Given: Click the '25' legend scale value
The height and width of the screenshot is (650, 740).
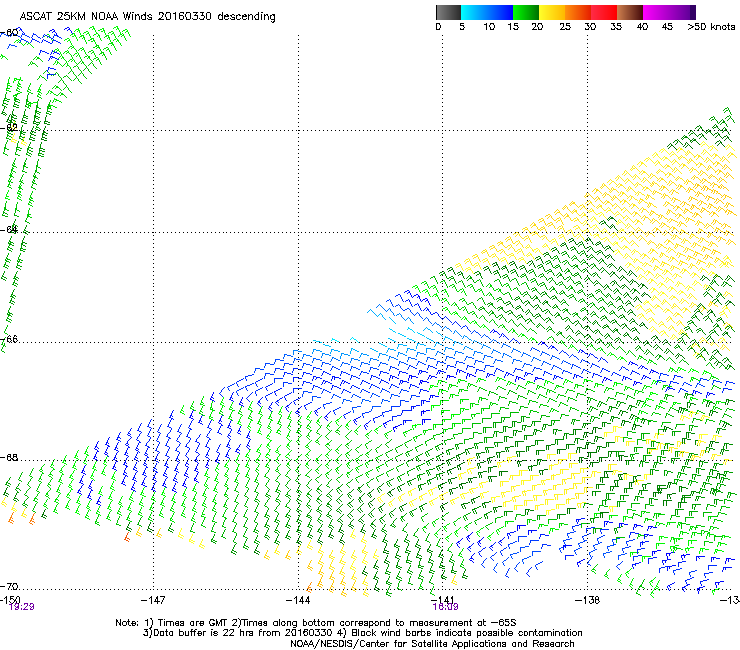Looking at the screenshot, I should 565,27.
